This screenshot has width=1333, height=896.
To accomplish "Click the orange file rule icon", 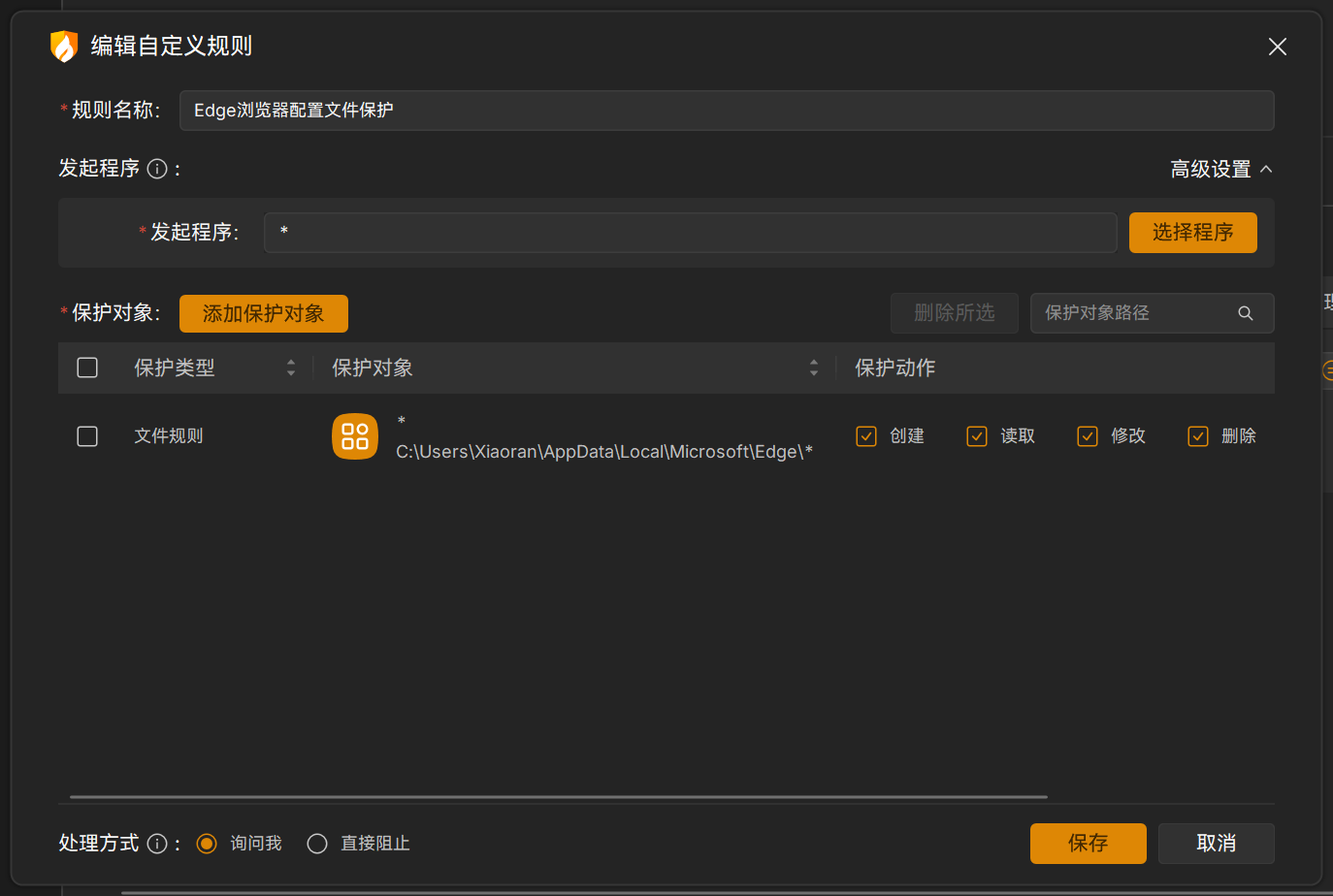I will click(x=355, y=436).
